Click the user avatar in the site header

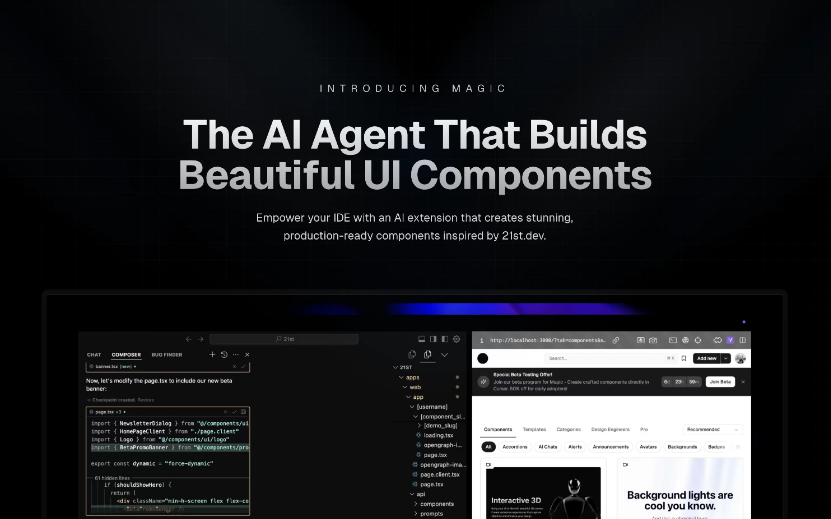740,358
